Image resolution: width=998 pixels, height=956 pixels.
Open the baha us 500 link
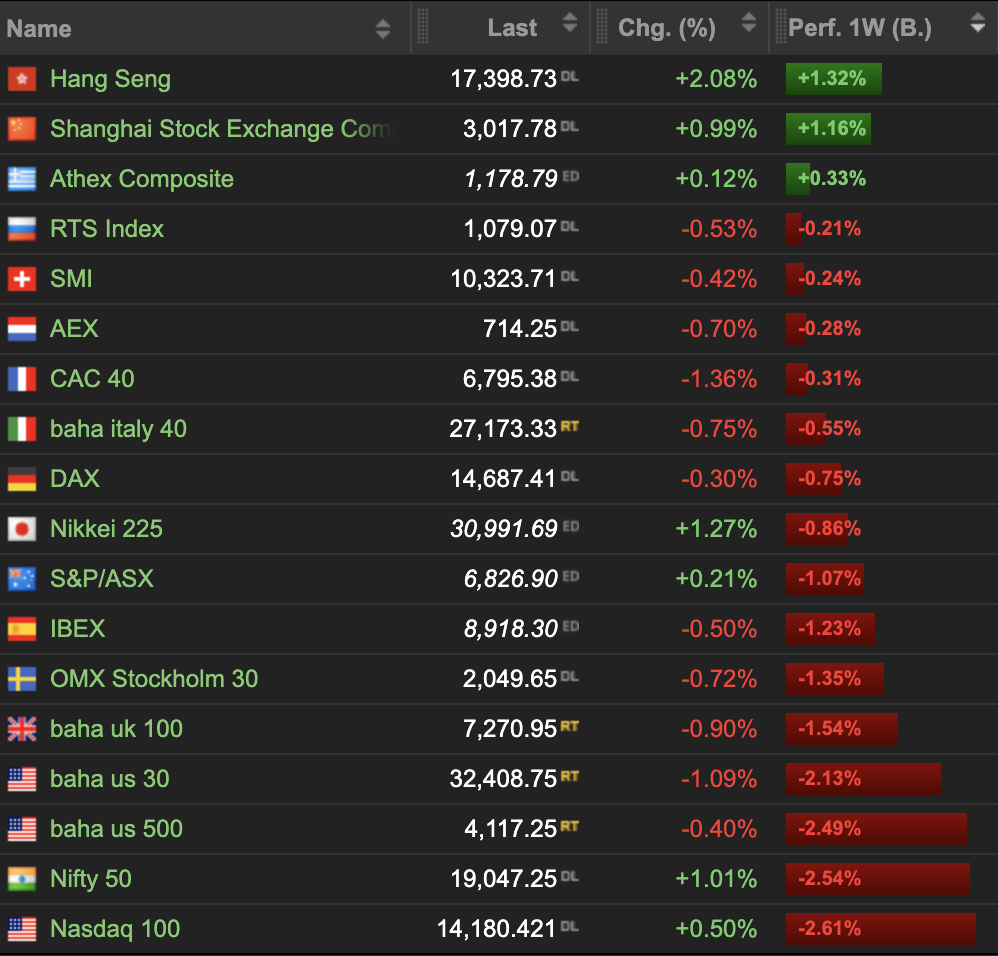pyautogui.click(x=116, y=829)
